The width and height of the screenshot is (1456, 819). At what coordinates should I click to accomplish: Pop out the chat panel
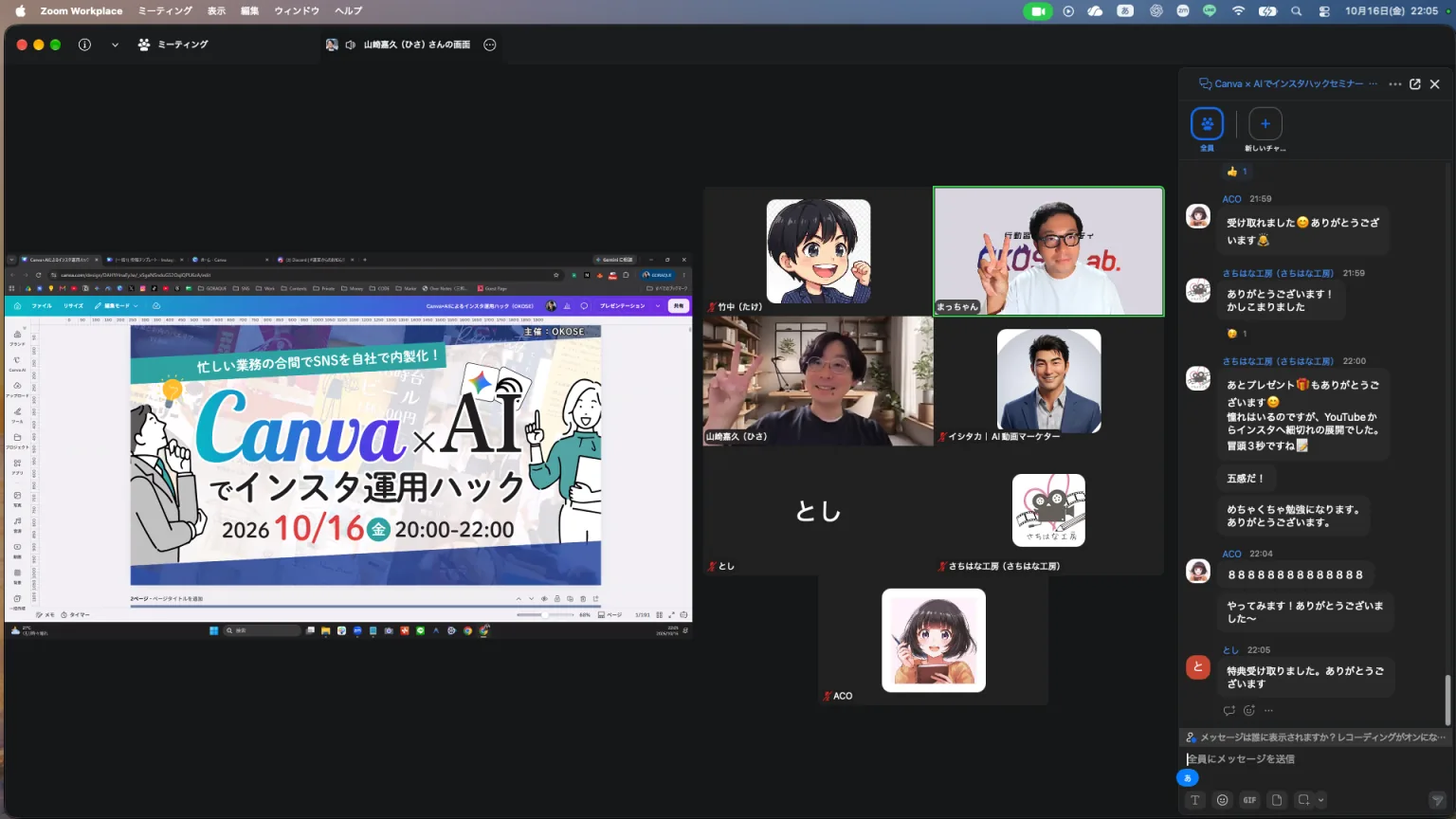pyautogui.click(x=1415, y=84)
